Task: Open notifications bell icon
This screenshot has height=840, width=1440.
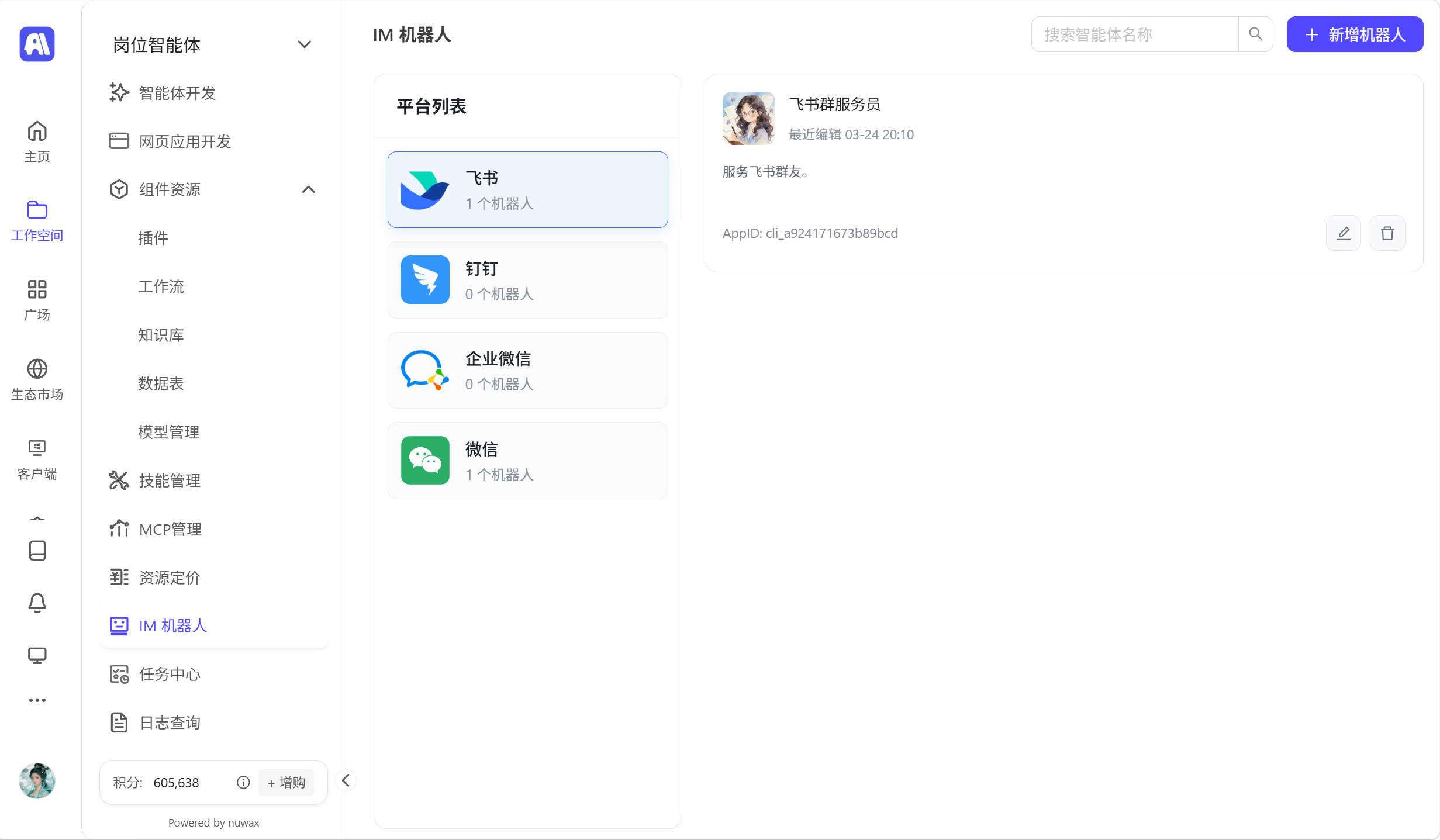Action: 37,603
